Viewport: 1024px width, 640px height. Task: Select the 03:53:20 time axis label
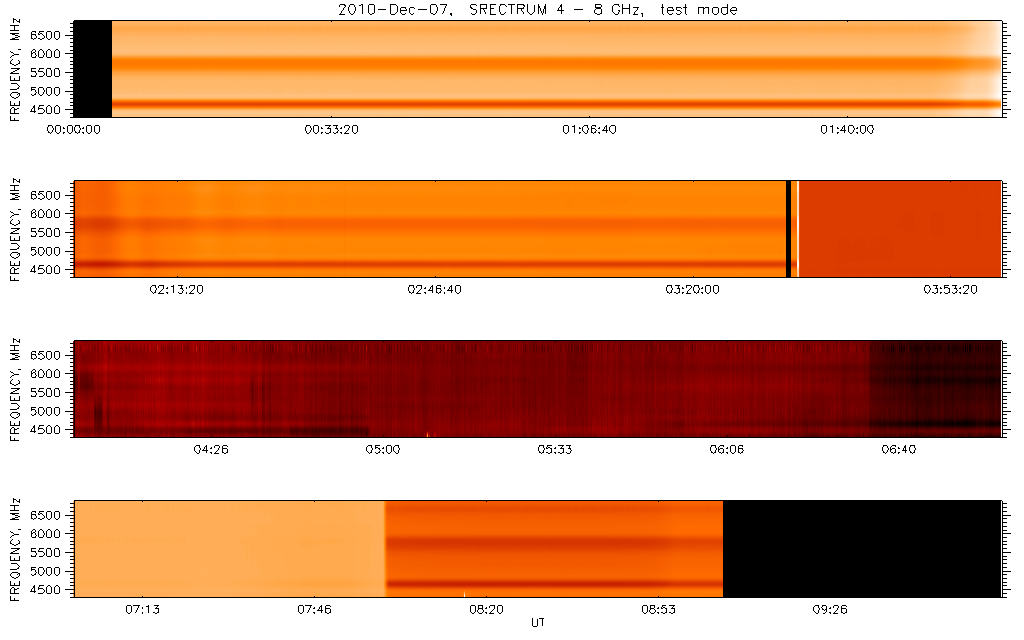click(x=948, y=290)
